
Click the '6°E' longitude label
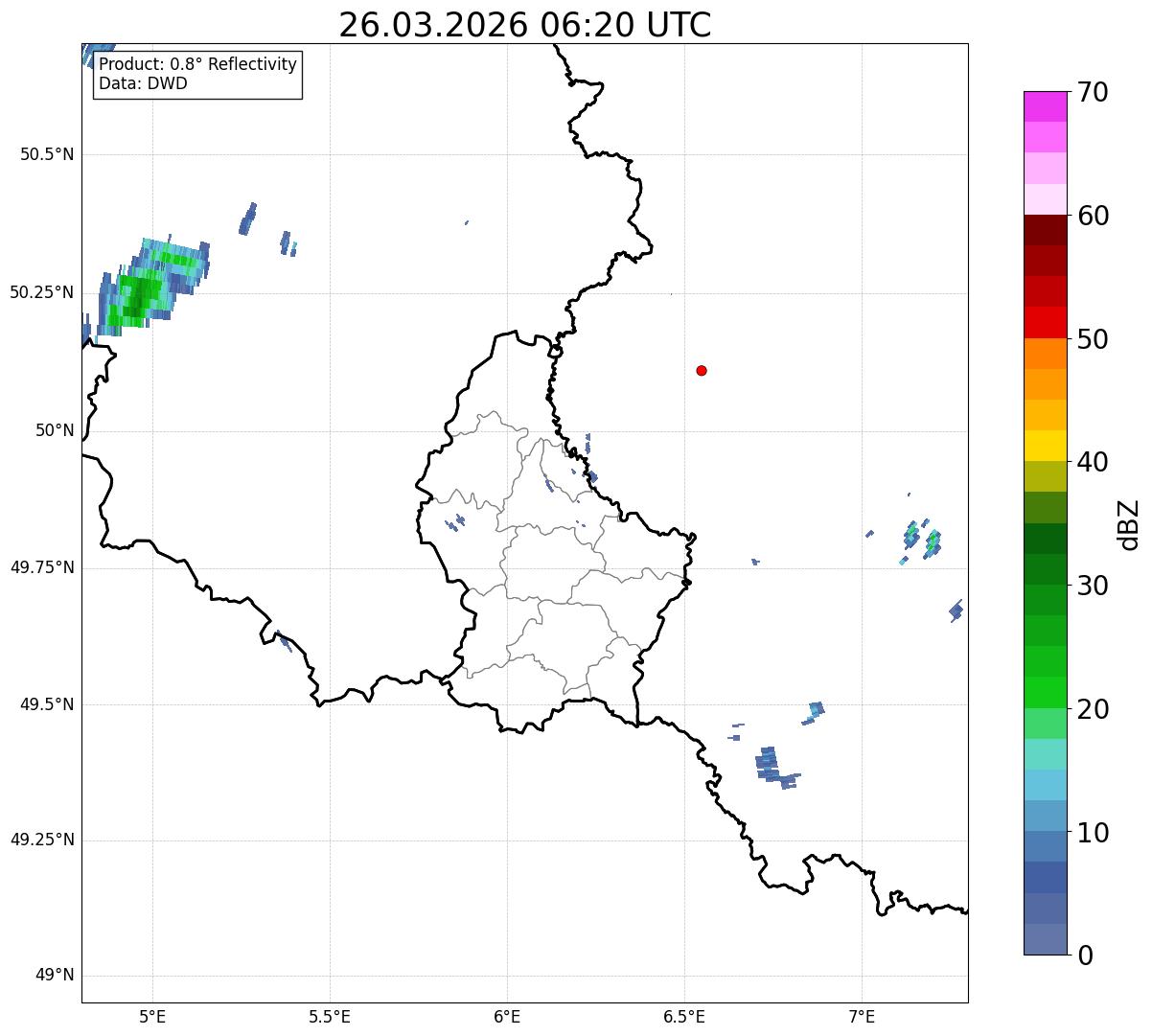507,1016
